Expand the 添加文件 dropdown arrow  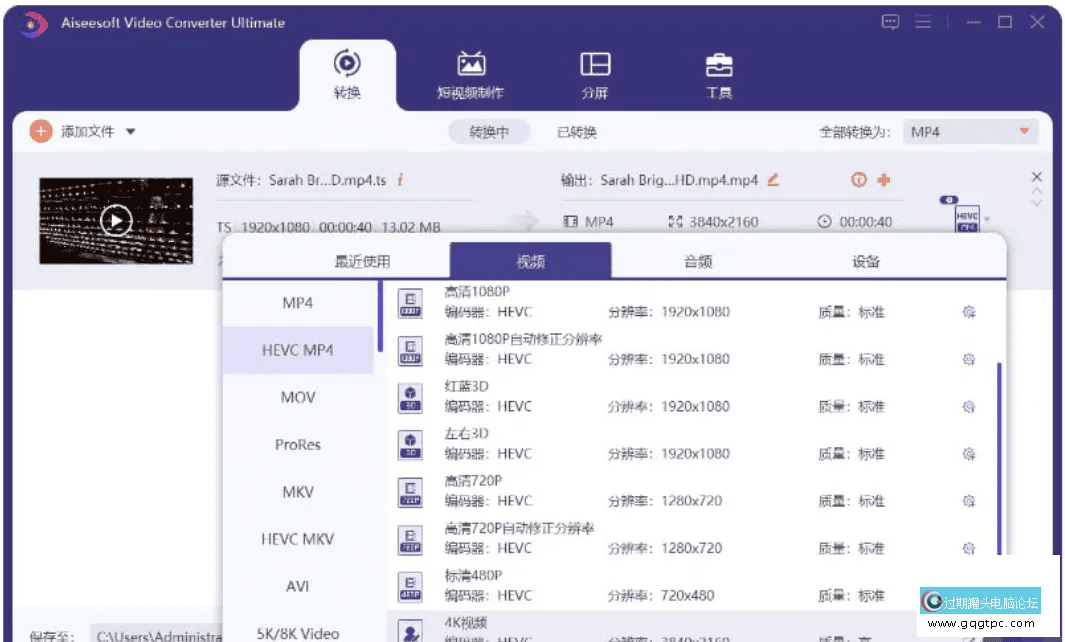click(131, 132)
